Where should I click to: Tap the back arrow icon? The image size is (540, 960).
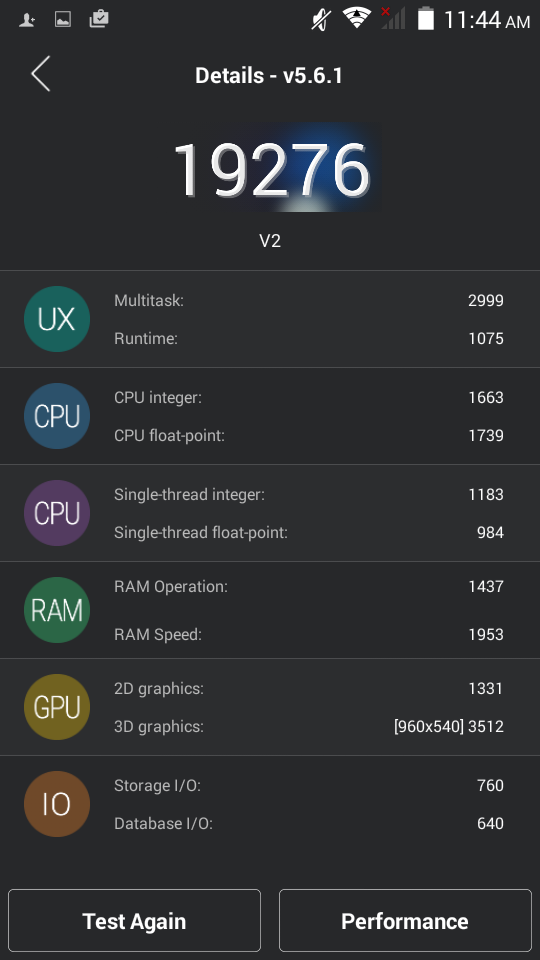point(40,74)
